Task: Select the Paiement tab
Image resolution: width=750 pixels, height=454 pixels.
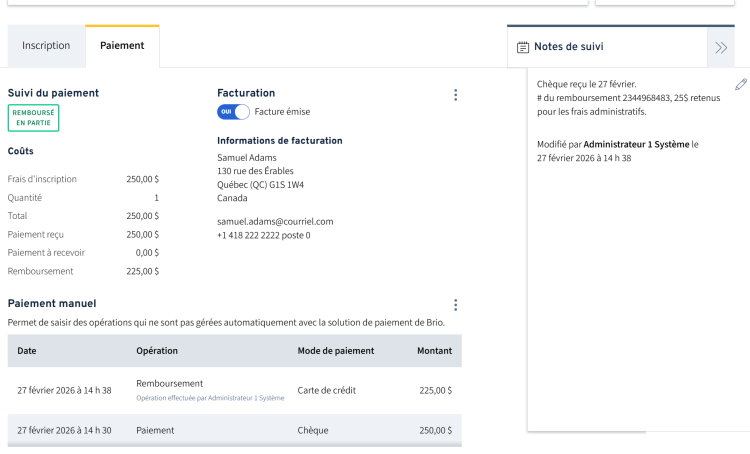Action: pos(122,46)
